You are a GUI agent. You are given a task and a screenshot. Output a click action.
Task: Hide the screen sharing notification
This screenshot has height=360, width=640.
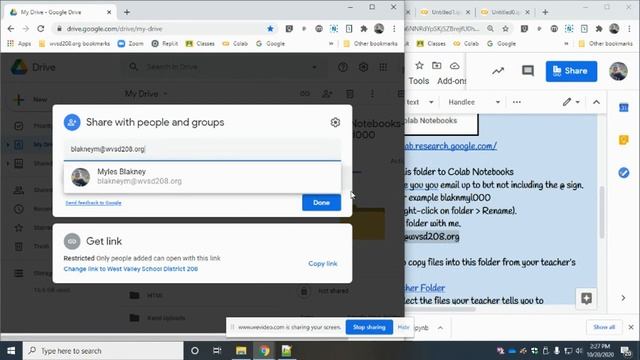(x=403, y=327)
